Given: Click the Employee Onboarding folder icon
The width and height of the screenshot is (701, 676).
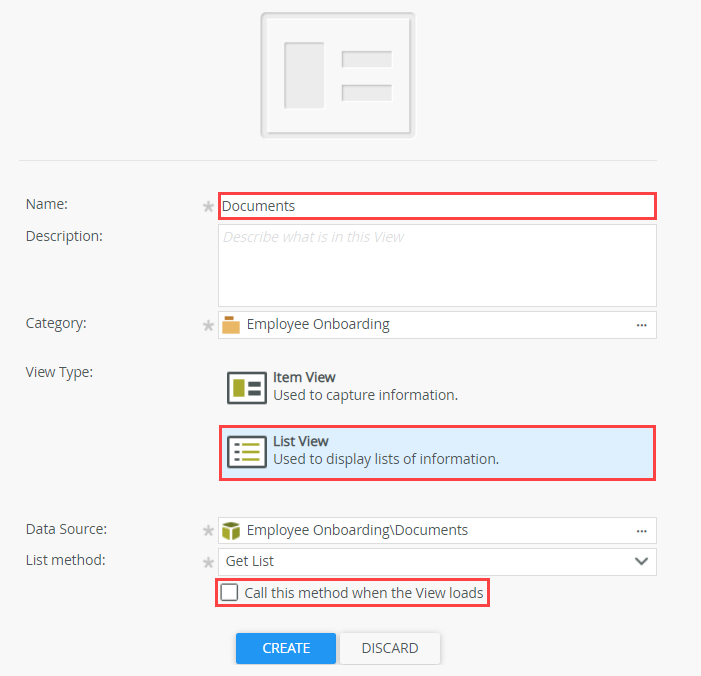Looking at the screenshot, I should 231,325.
